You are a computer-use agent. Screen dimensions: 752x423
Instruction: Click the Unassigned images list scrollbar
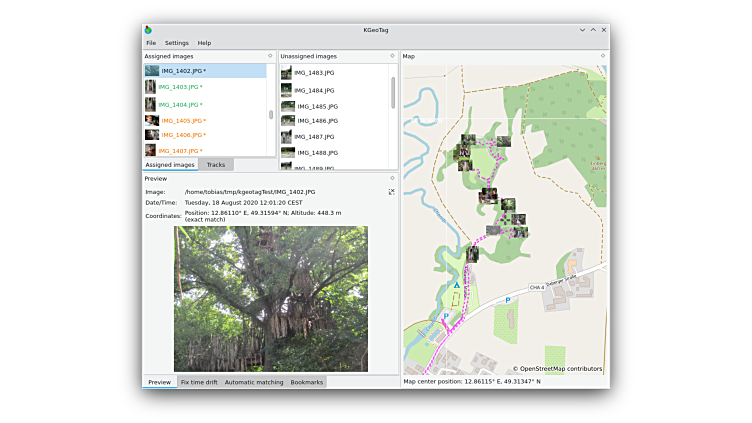click(392, 92)
